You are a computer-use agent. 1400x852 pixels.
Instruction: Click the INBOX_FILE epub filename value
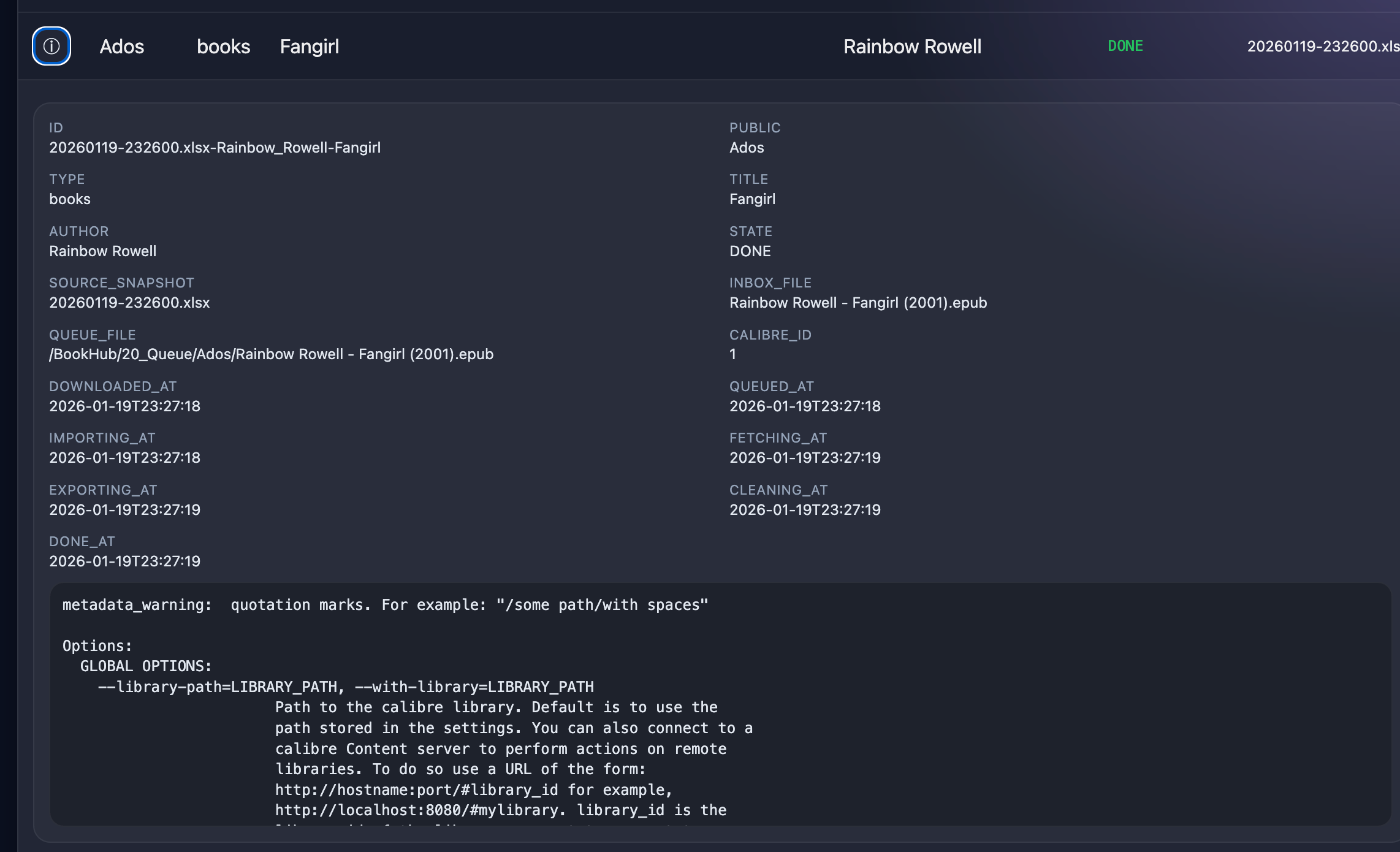click(858, 303)
